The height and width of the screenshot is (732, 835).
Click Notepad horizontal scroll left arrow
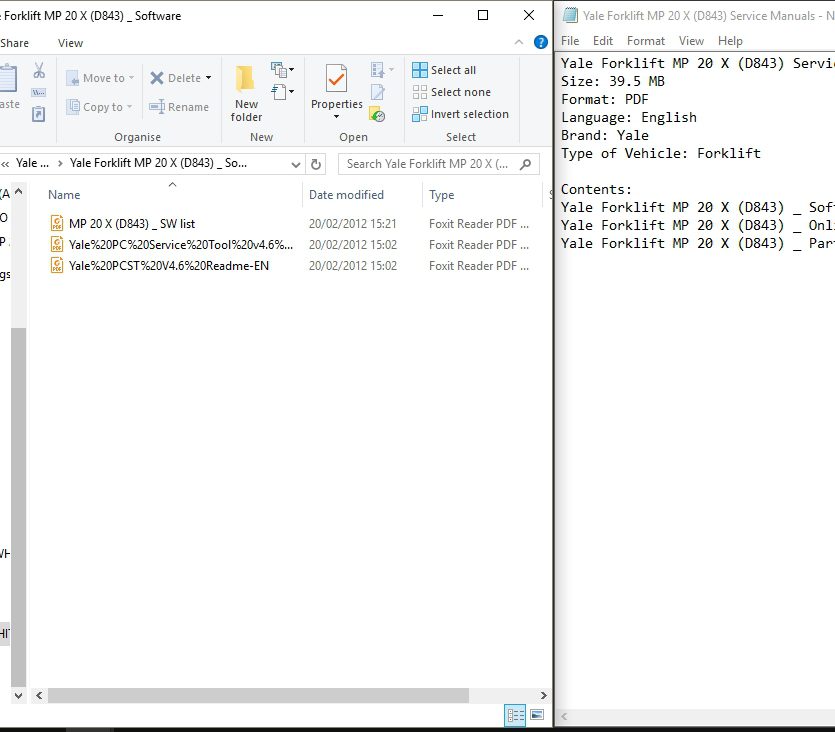click(x=564, y=717)
